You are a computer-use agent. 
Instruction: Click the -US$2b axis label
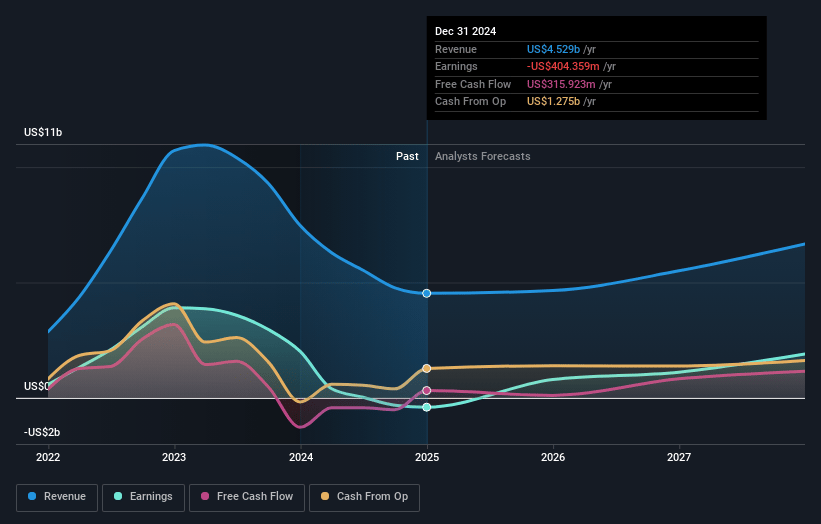point(42,432)
